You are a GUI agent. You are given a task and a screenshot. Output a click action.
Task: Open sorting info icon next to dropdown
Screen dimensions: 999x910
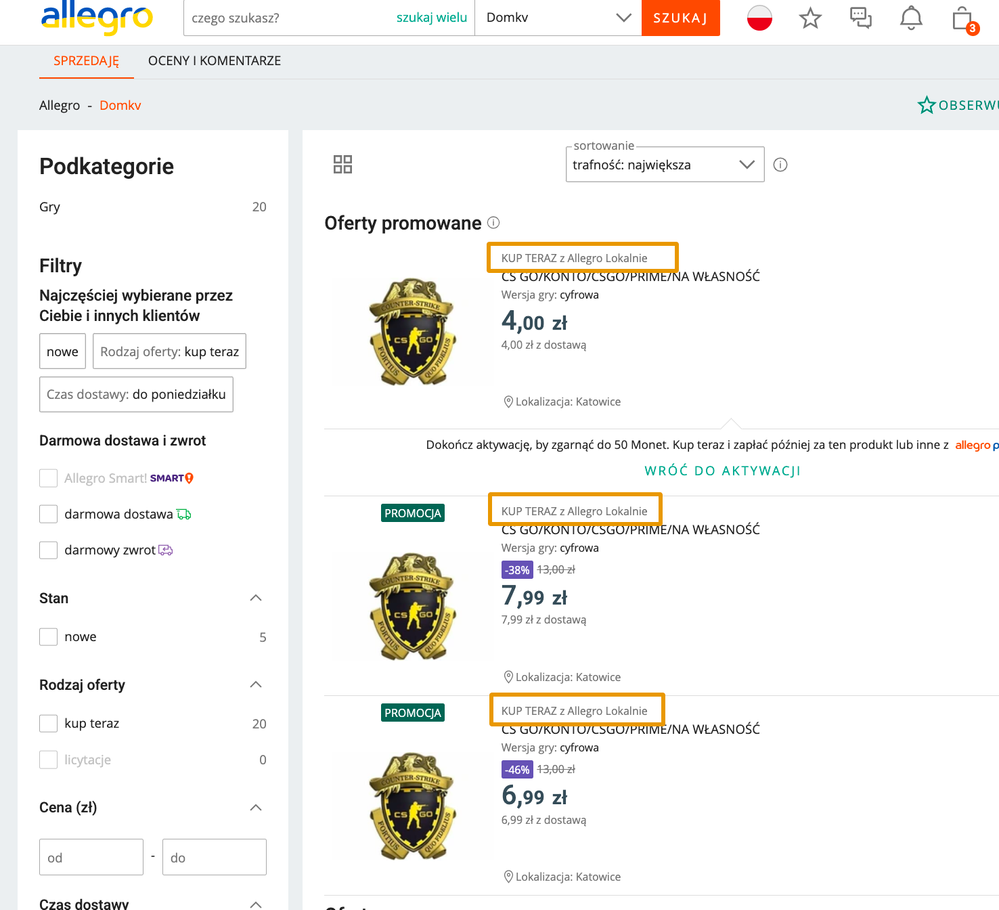click(780, 165)
